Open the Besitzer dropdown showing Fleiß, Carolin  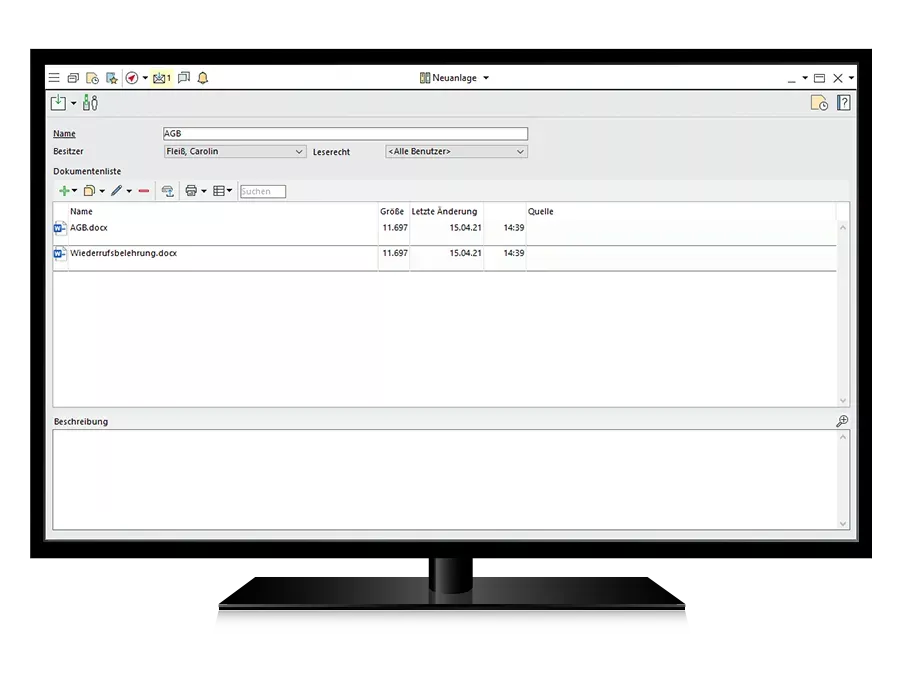(x=235, y=152)
